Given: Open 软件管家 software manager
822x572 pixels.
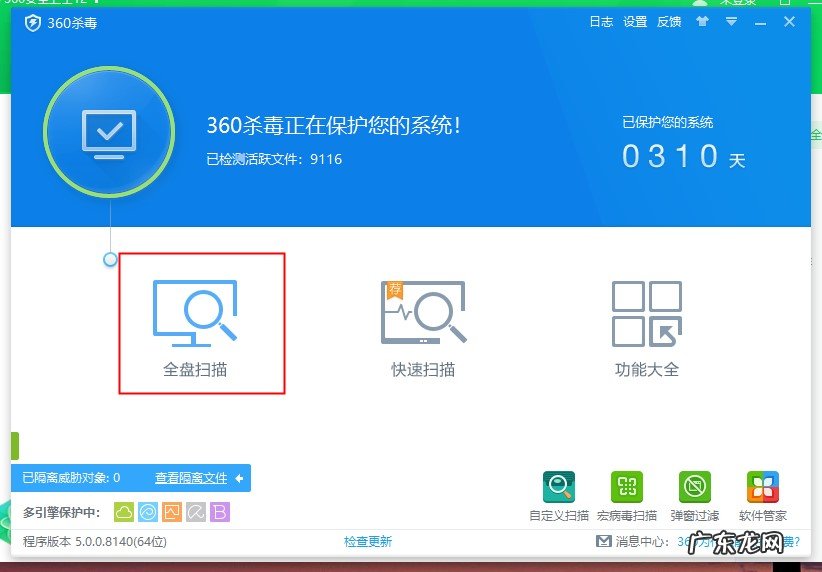Looking at the screenshot, I should coord(763,496).
